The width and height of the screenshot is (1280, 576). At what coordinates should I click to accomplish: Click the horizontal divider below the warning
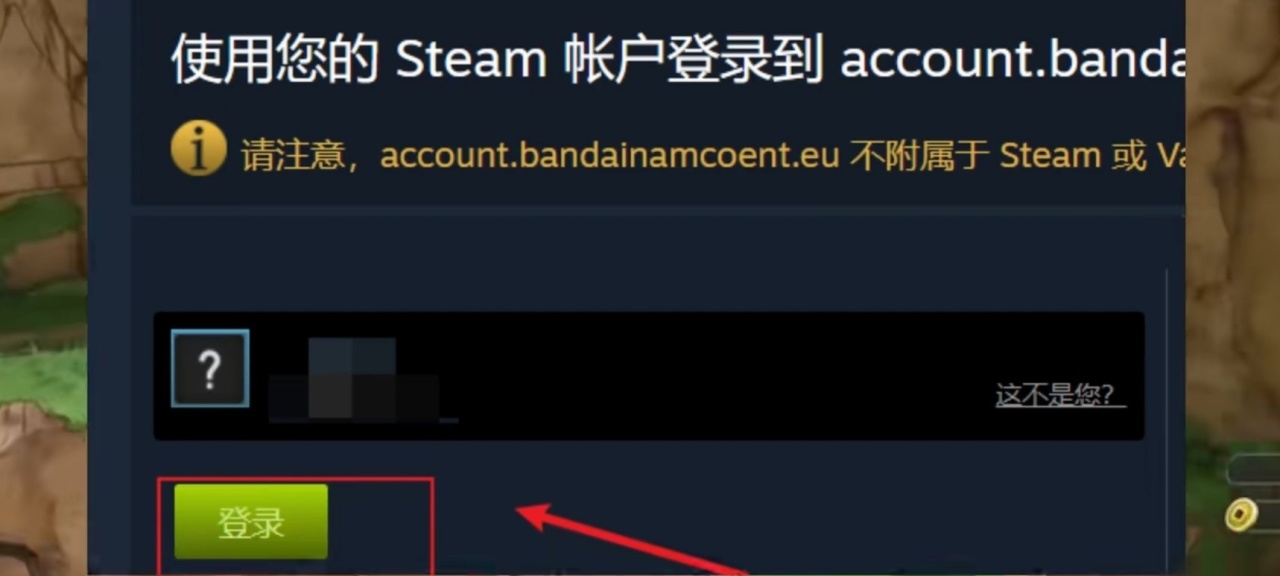658,211
